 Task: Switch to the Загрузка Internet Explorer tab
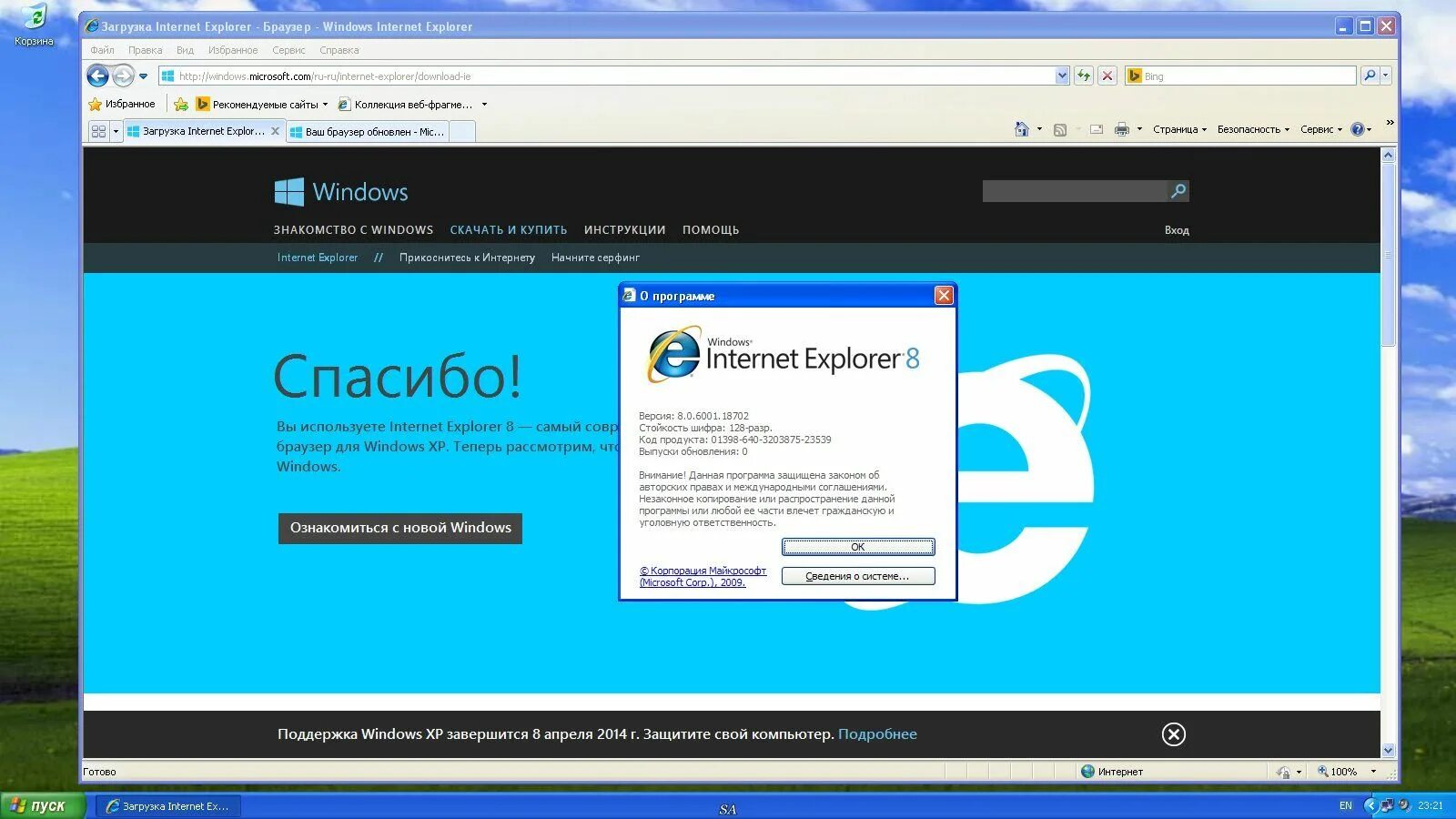pyautogui.click(x=197, y=131)
